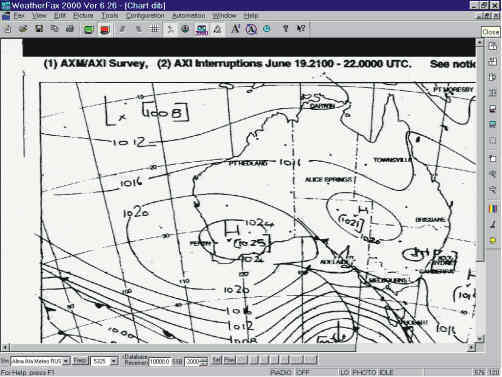Viewport: 502px width, 377px height.
Task: Click the Set button in bottom bar
Action: [x=216, y=360]
